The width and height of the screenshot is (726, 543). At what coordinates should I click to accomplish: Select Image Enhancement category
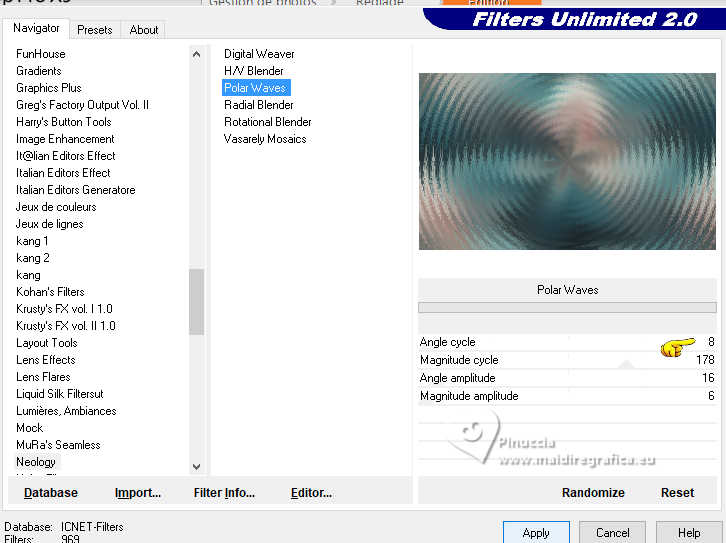[x=65, y=139]
